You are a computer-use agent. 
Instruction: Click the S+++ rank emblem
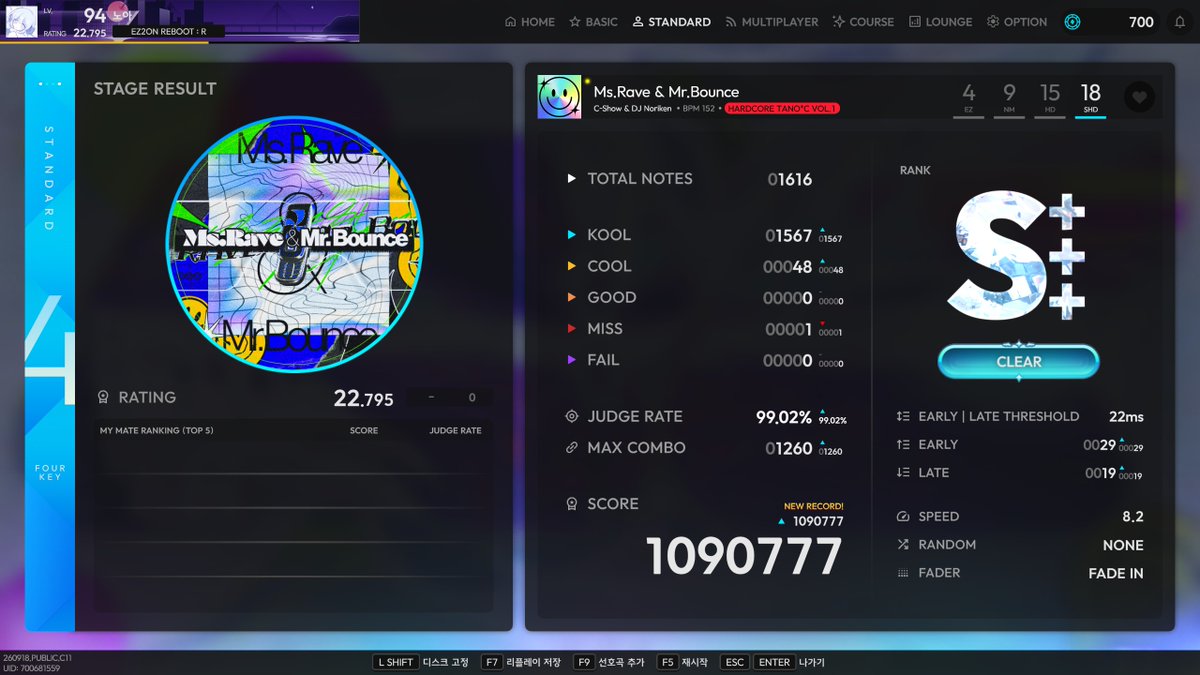click(x=1017, y=258)
